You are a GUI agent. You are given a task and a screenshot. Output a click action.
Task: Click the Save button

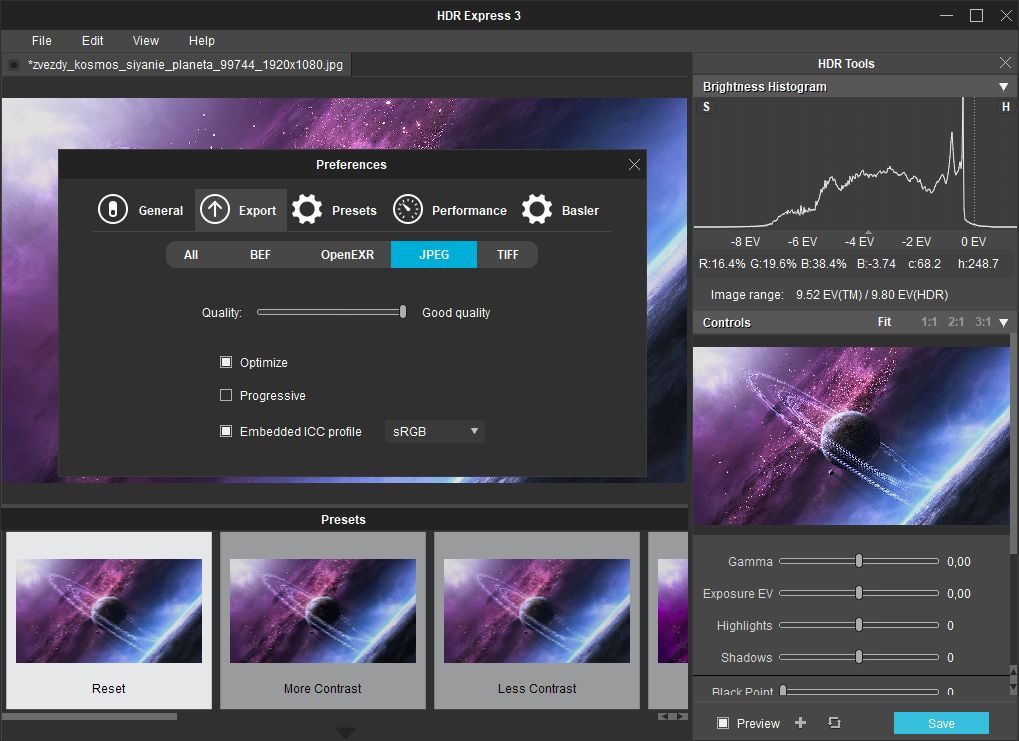click(941, 723)
